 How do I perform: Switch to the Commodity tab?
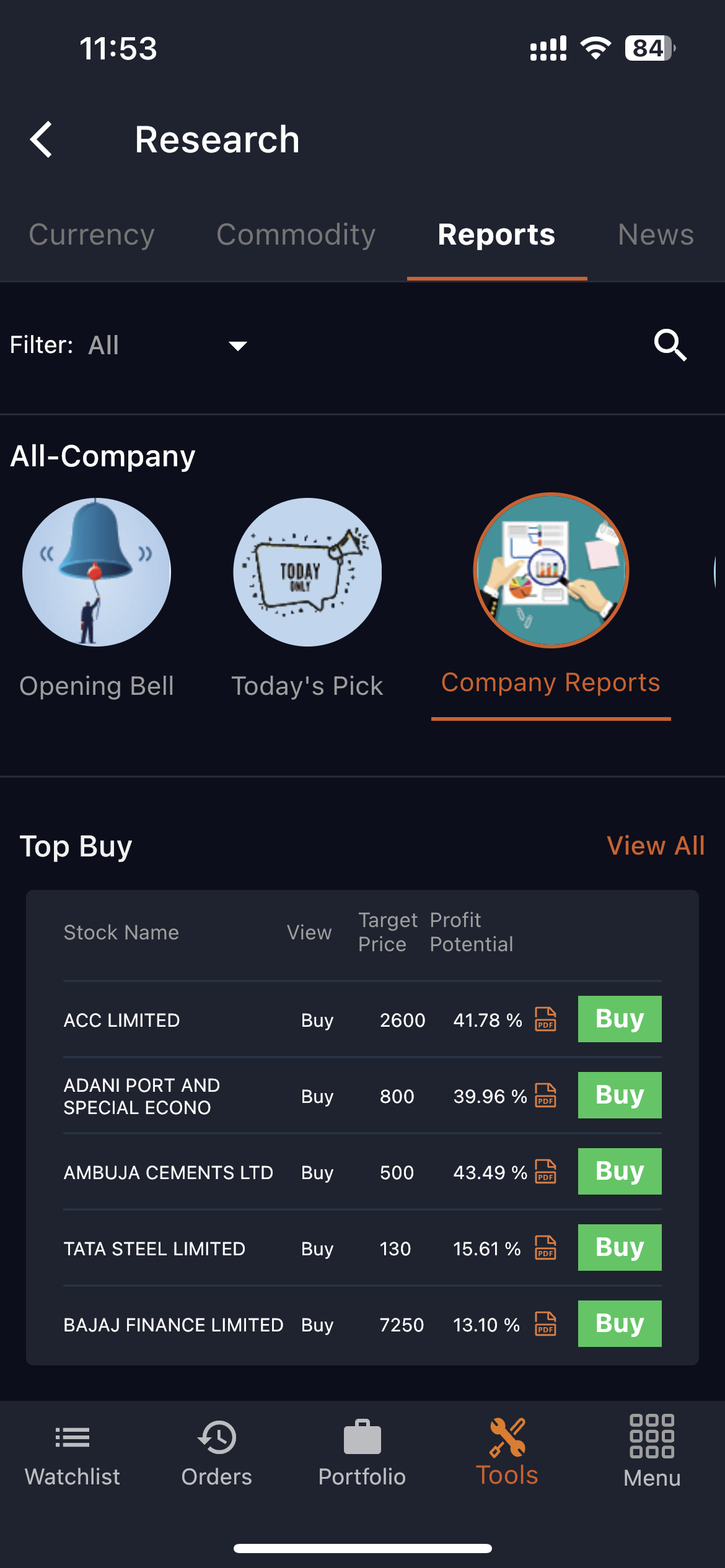tap(296, 235)
